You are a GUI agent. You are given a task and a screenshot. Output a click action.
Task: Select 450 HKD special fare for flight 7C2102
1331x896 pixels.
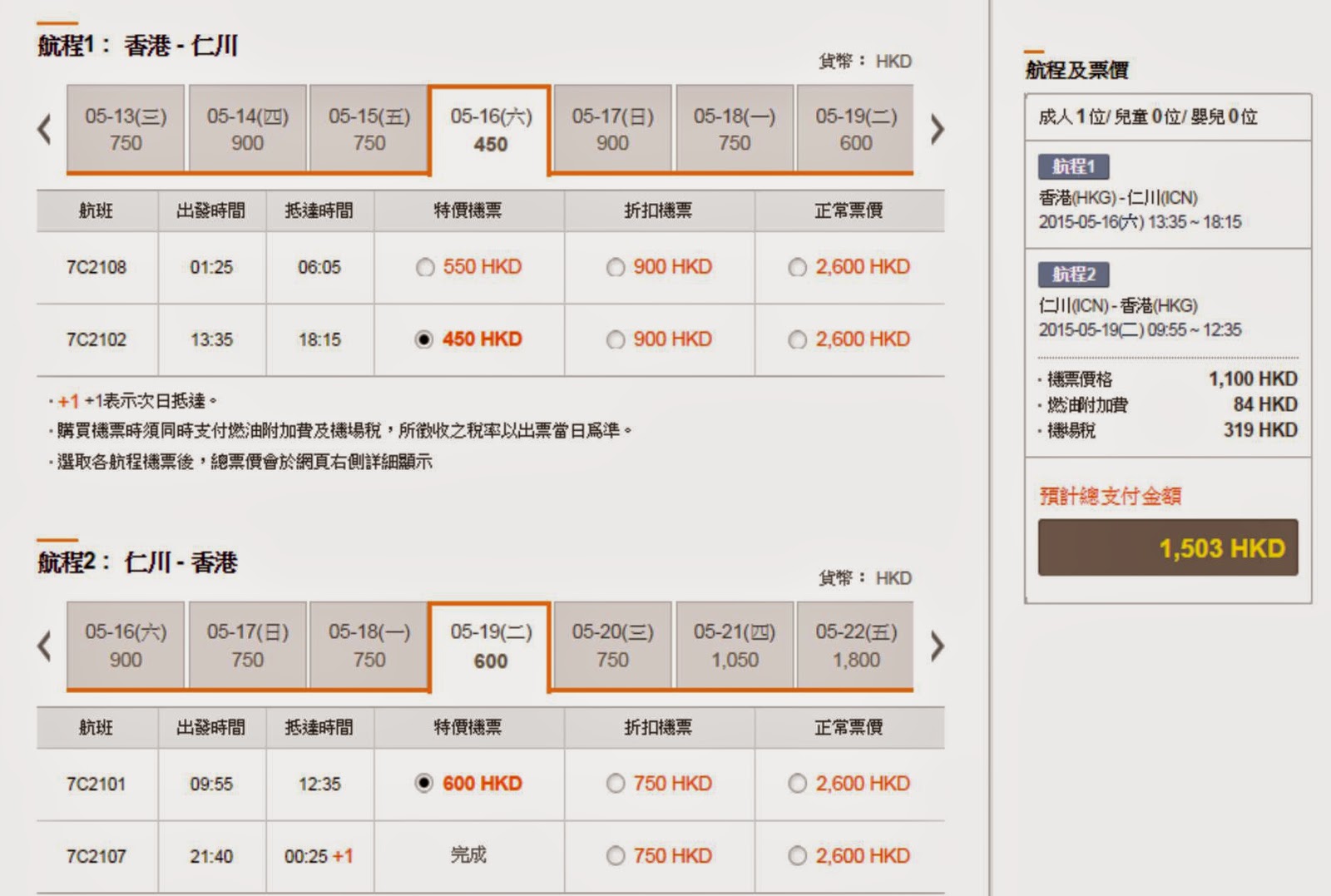(x=424, y=339)
